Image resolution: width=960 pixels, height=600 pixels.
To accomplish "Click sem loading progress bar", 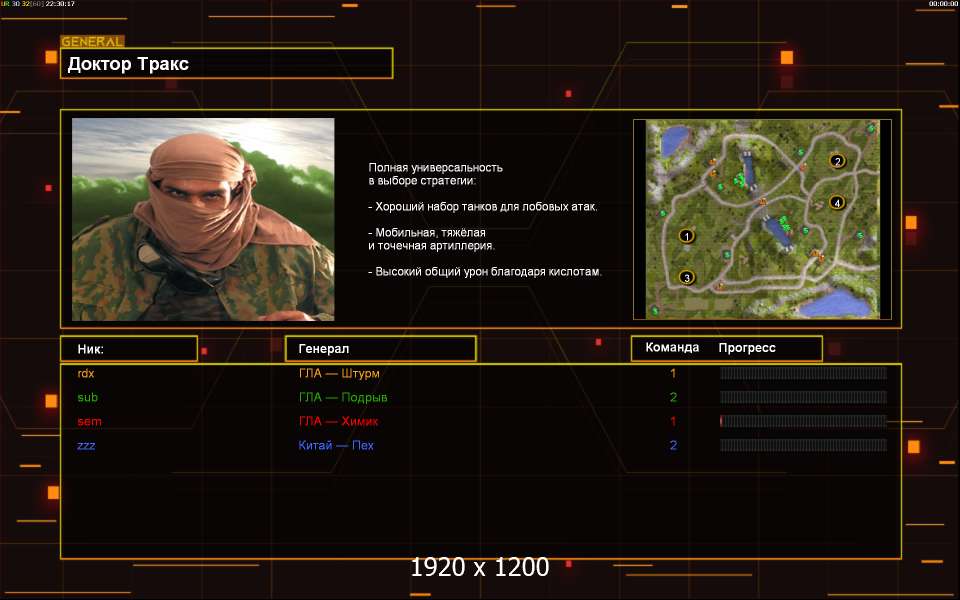I will click(x=803, y=421).
